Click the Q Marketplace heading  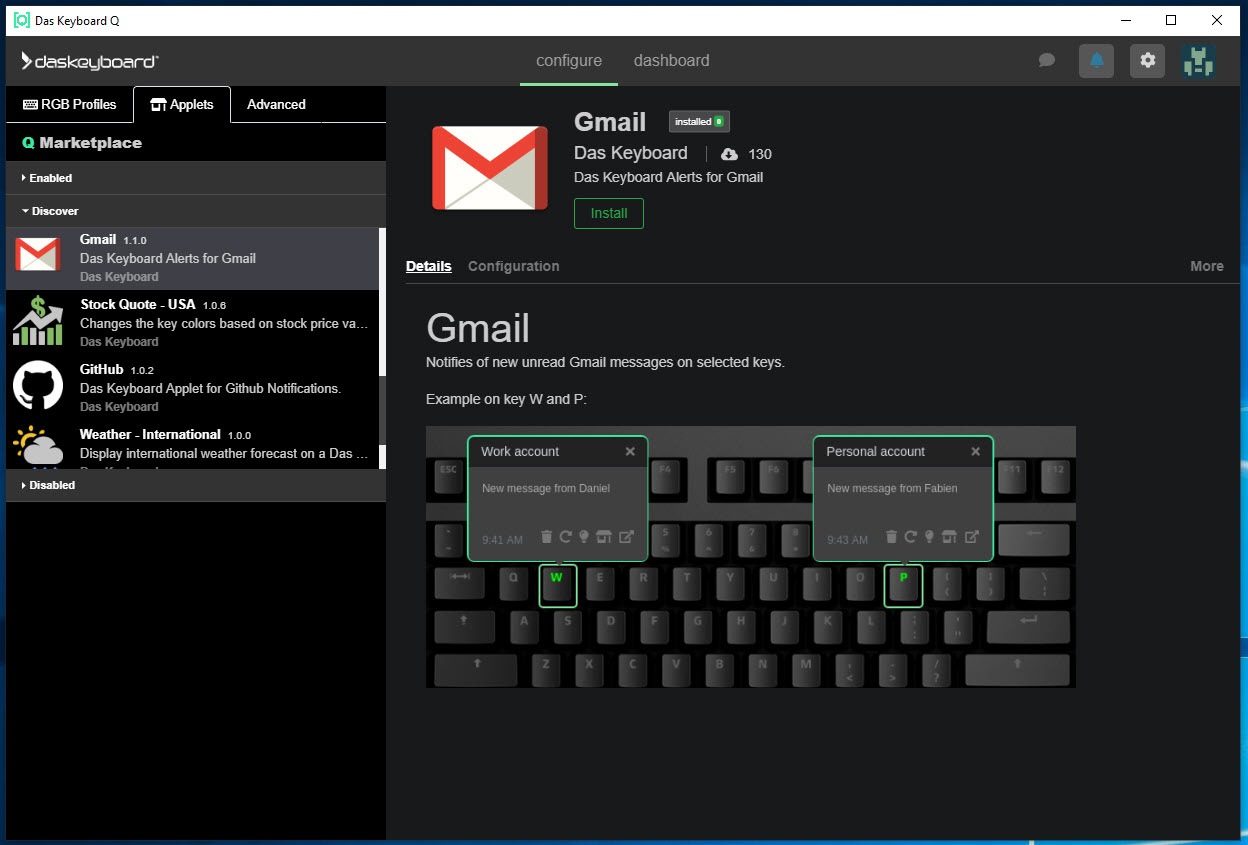click(82, 143)
